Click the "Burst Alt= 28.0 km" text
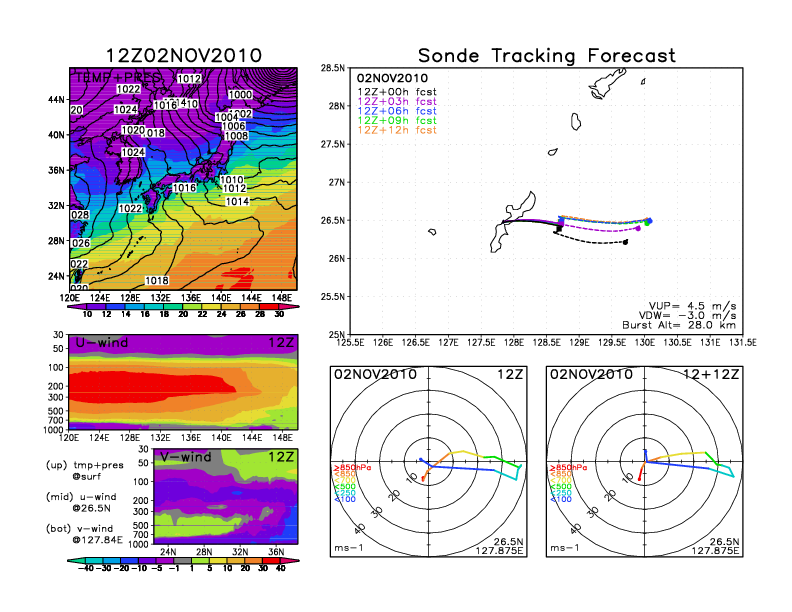The image size is (792, 612). (x=682, y=326)
